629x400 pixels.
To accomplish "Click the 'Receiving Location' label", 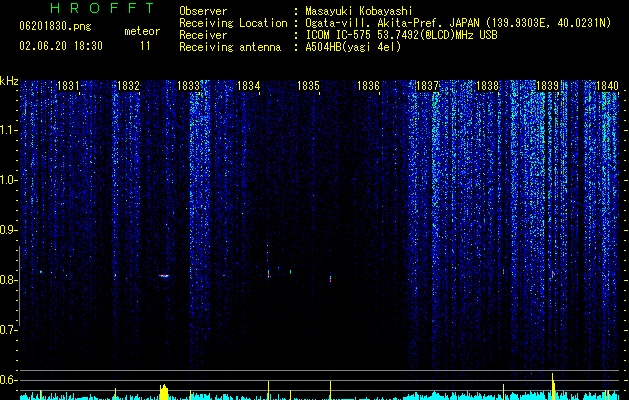I will click(x=233, y=23).
